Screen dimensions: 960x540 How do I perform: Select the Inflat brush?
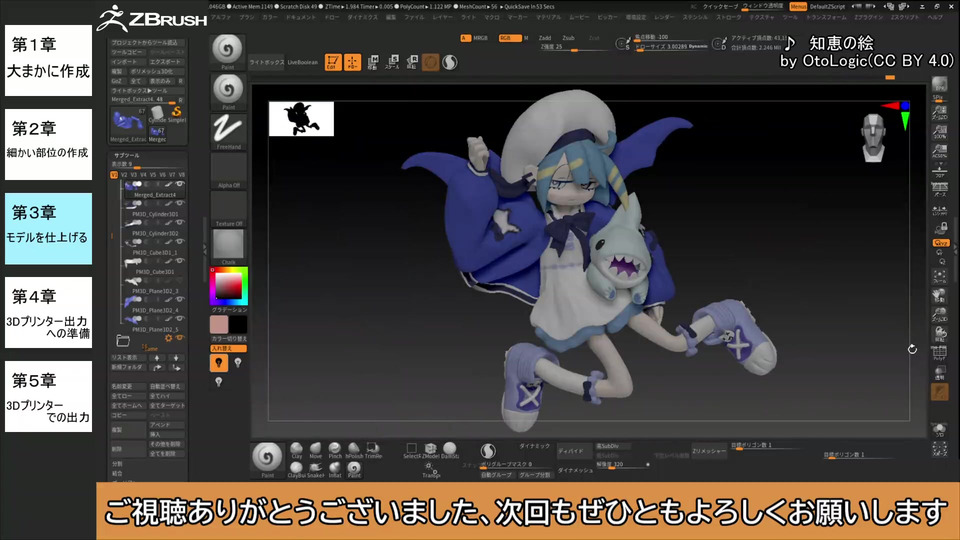[335, 470]
